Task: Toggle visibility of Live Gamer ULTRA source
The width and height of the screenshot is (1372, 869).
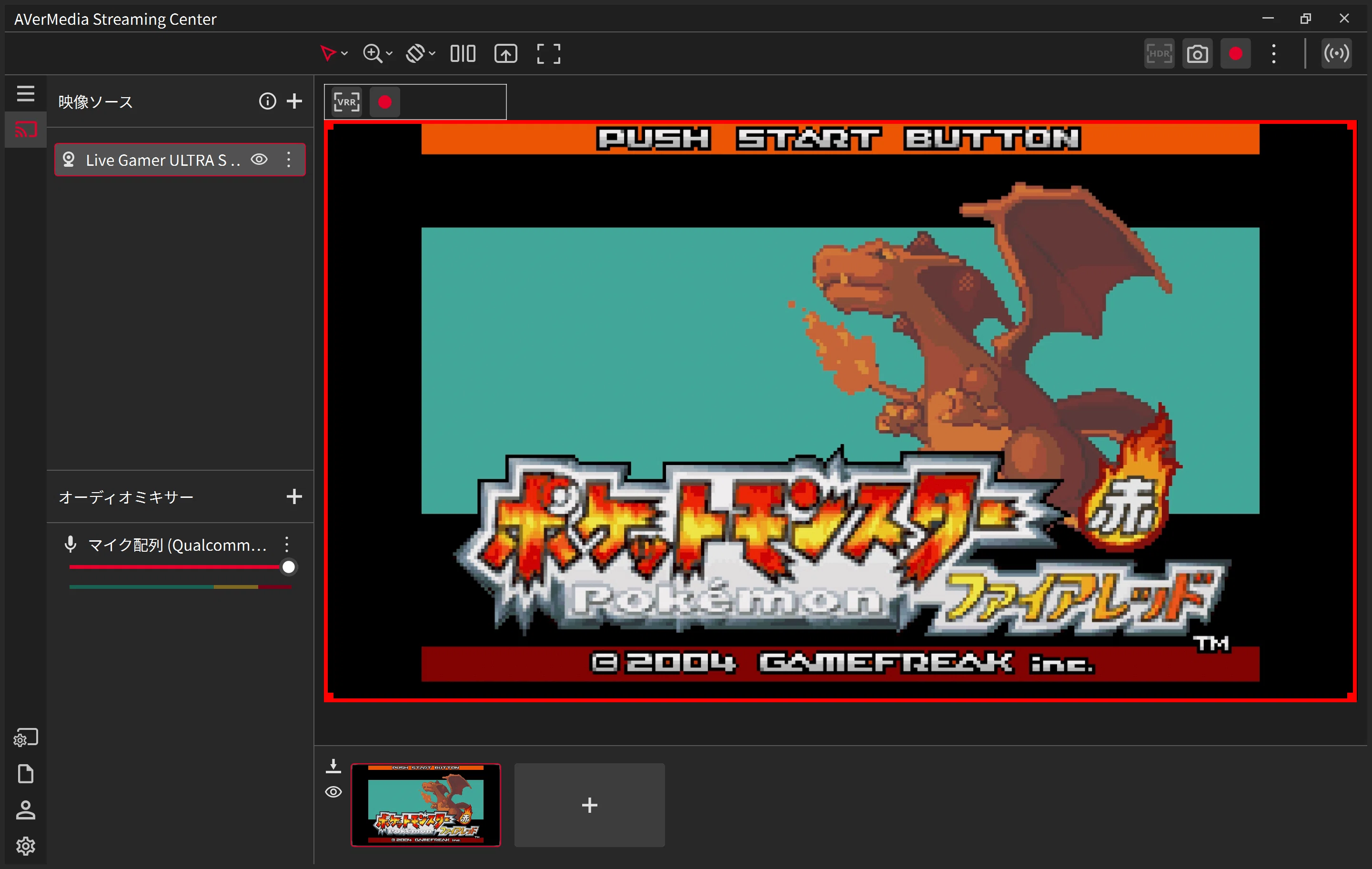Action: 259,160
